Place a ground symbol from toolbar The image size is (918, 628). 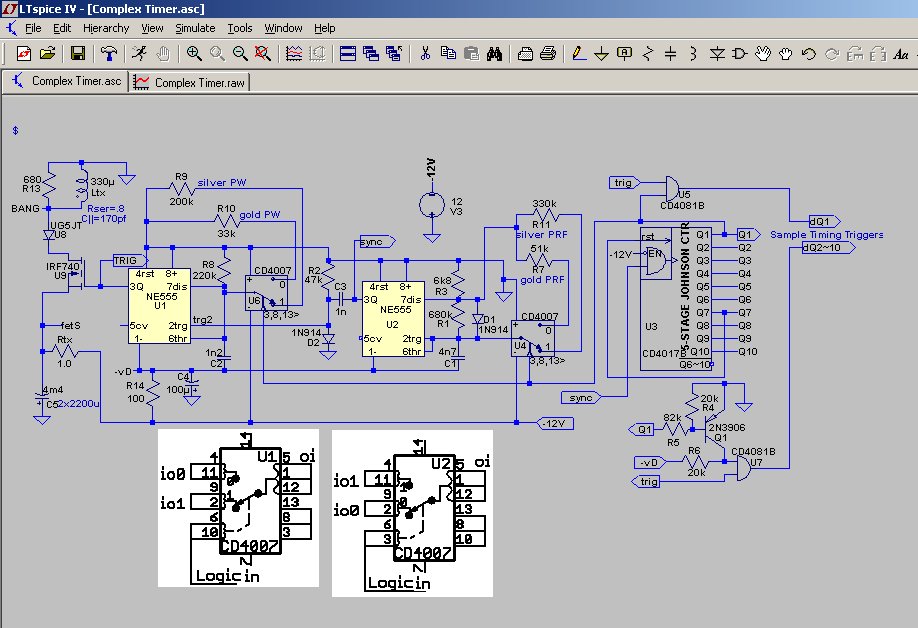602,54
